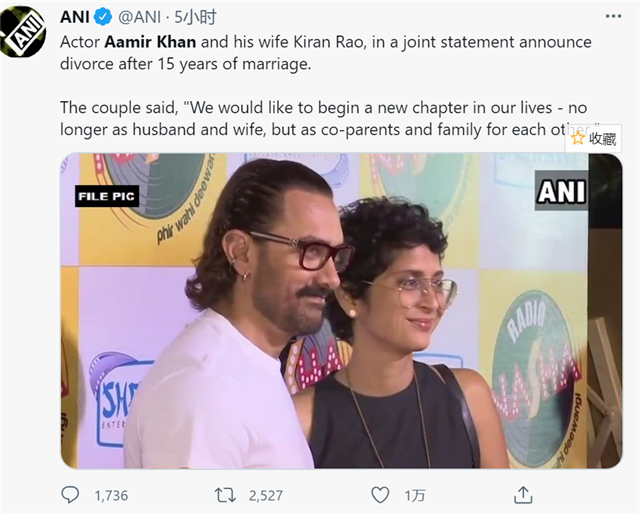Open the tweet's attached photo
Viewport: 640px width, 513px height.
point(340,310)
